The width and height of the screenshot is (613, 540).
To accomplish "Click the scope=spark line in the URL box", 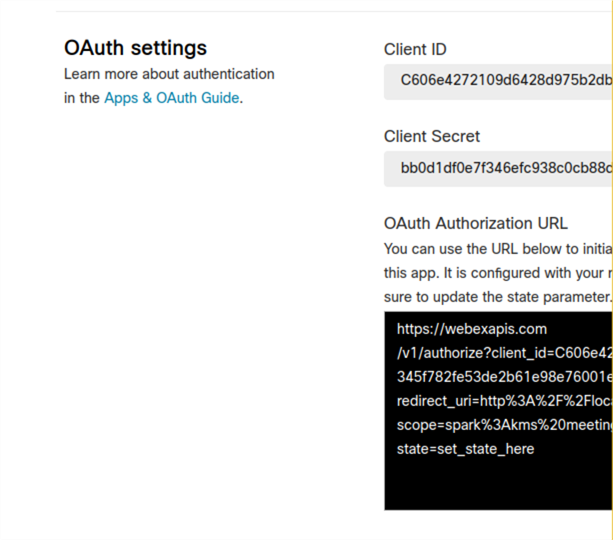I will coord(504,425).
